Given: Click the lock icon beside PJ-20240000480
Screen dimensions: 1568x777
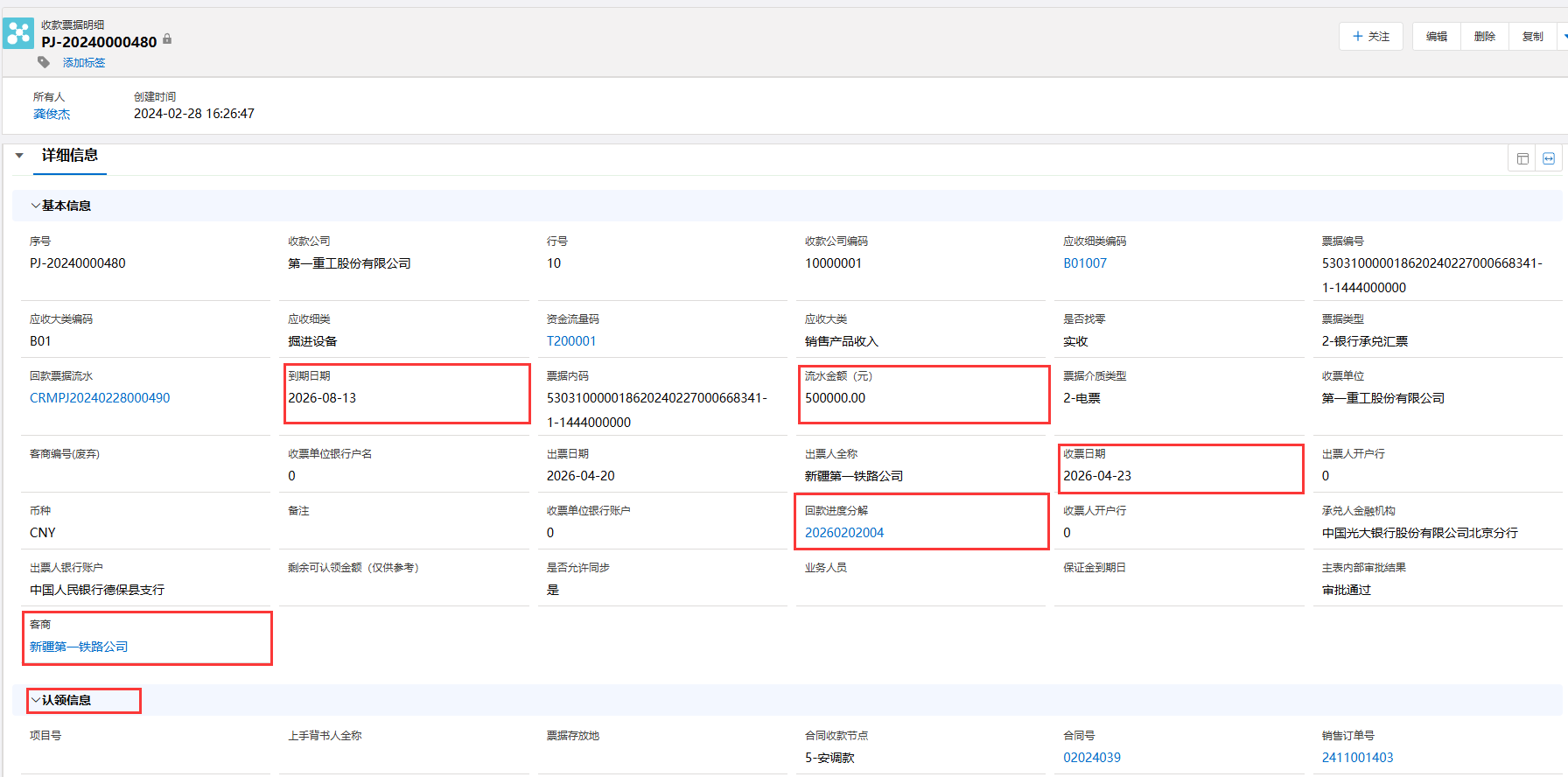Looking at the screenshot, I should coord(167,39).
